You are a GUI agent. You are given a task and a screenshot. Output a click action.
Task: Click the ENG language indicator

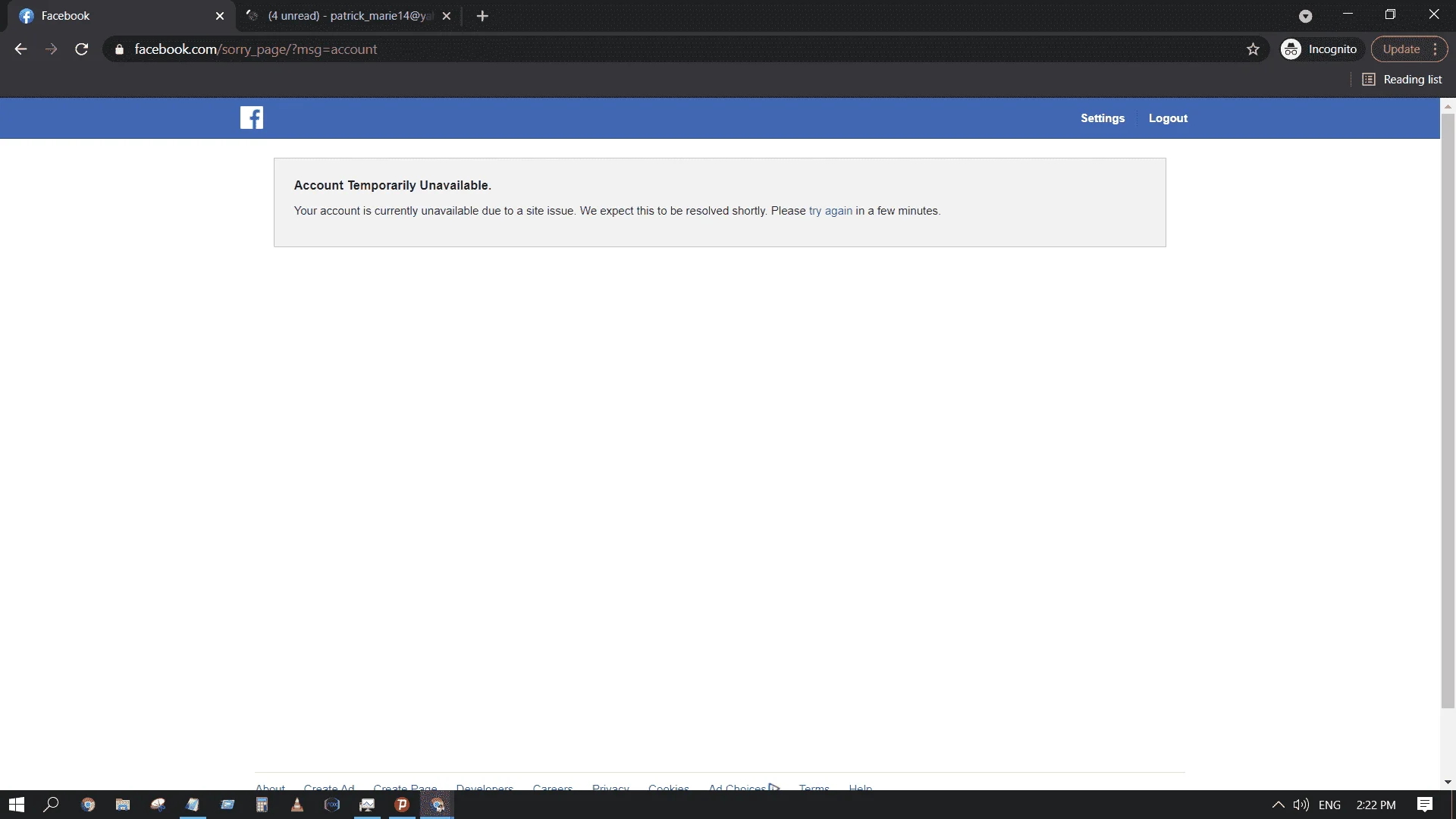click(x=1329, y=805)
